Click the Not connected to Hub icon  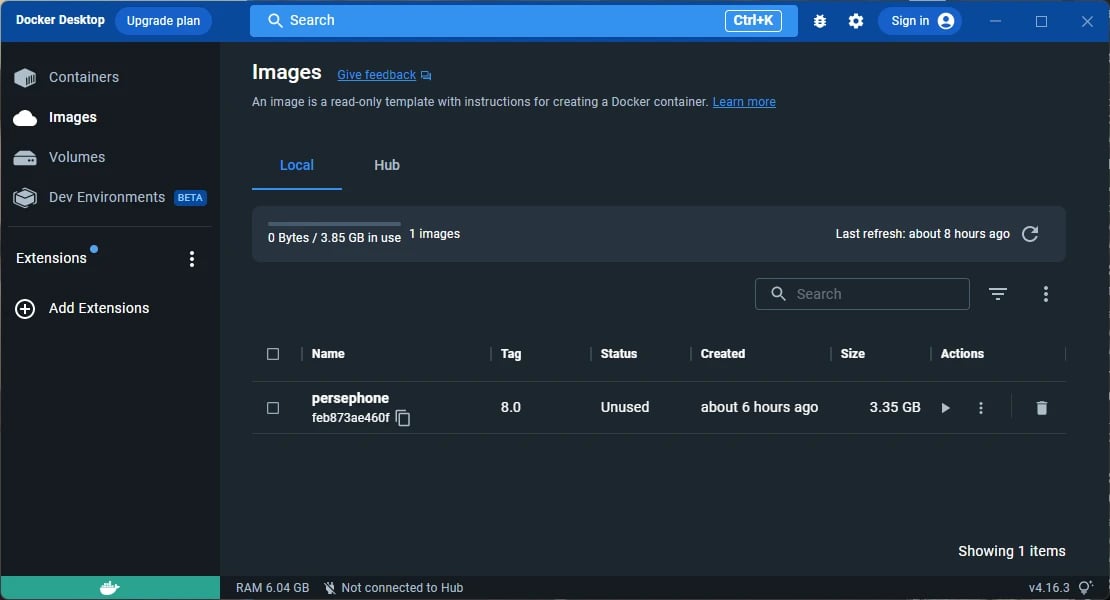pos(329,588)
